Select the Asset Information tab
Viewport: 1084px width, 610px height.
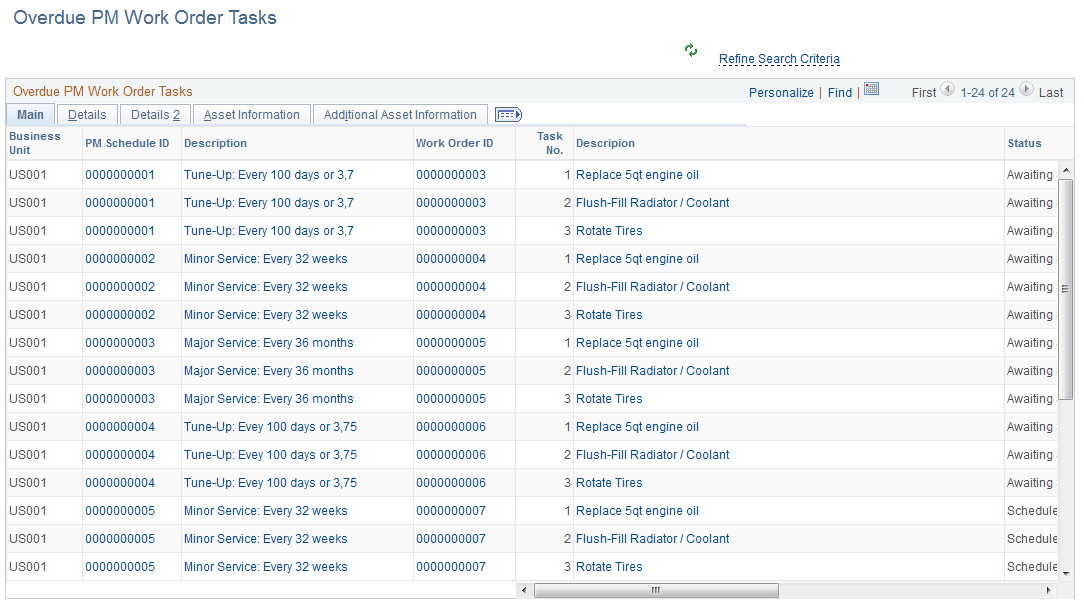tap(250, 114)
